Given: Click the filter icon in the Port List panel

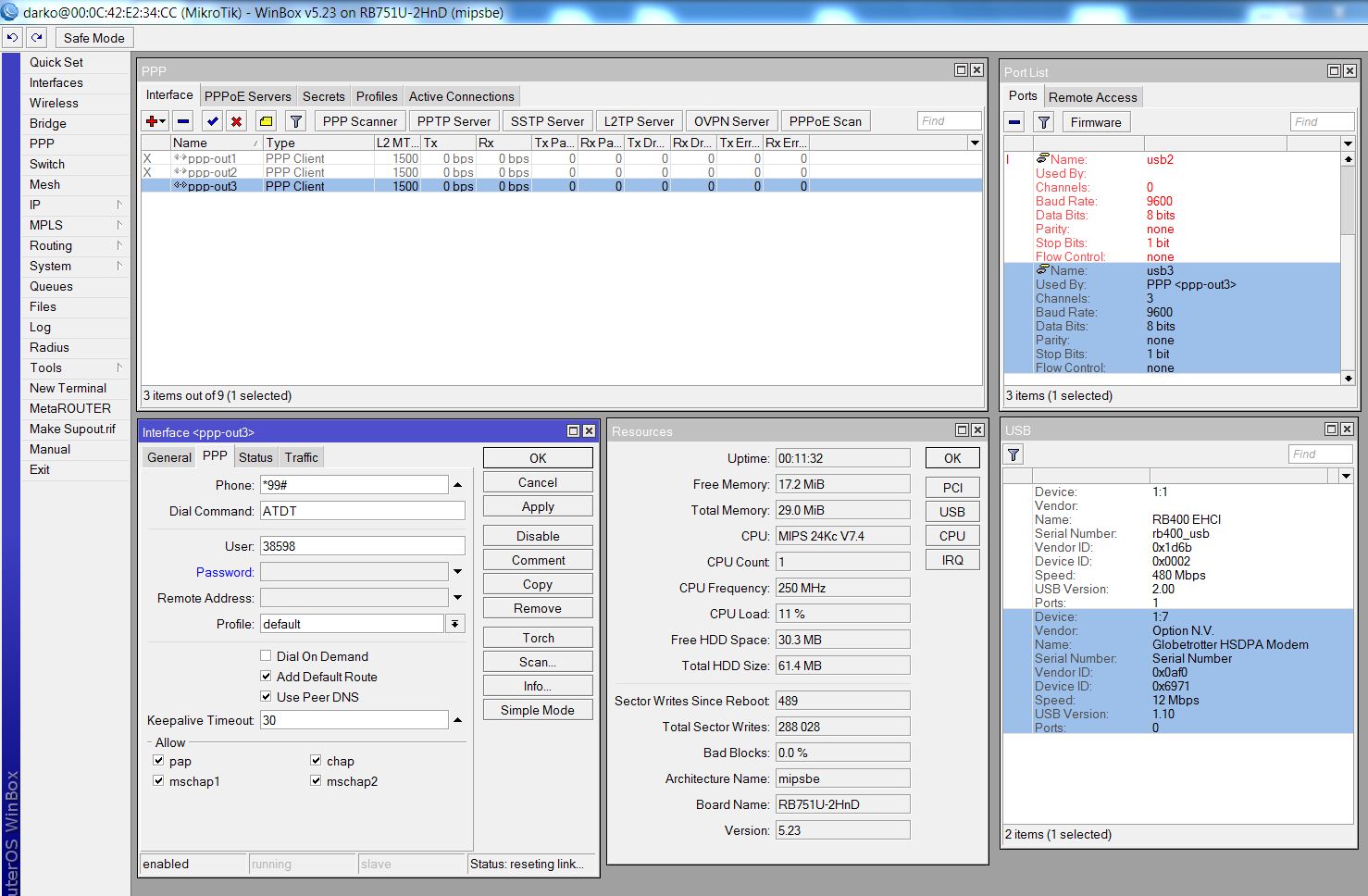Looking at the screenshot, I should (x=1043, y=121).
